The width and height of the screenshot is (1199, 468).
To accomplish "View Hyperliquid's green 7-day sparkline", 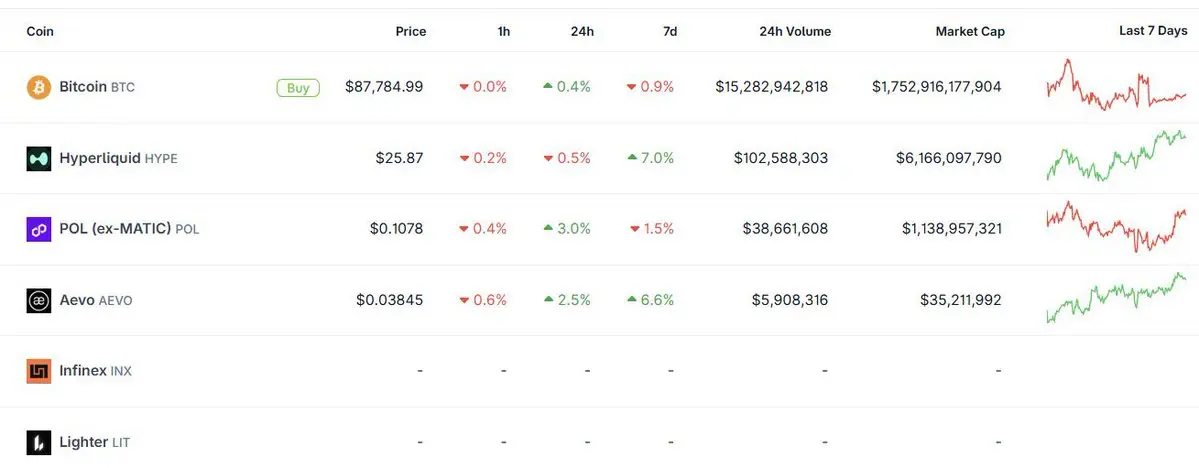I will (x=1115, y=157).
